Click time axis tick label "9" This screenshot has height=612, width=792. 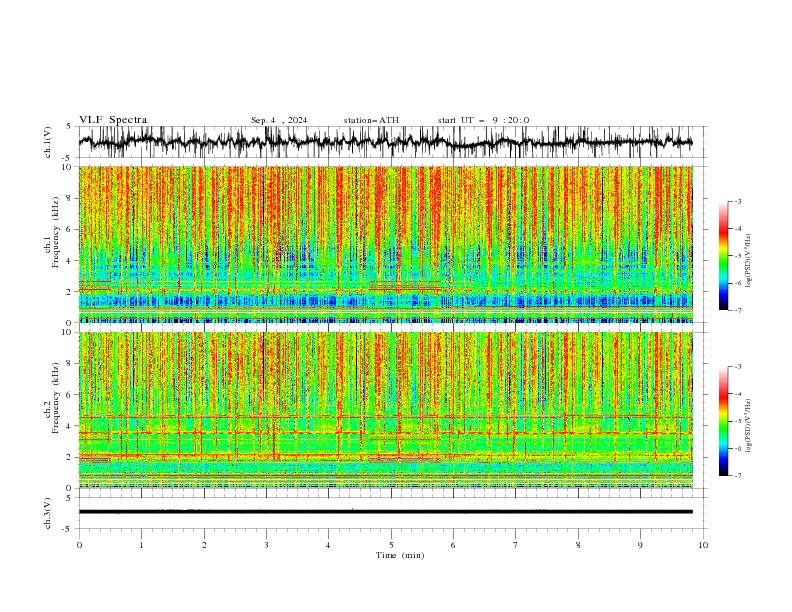[640, 545]
